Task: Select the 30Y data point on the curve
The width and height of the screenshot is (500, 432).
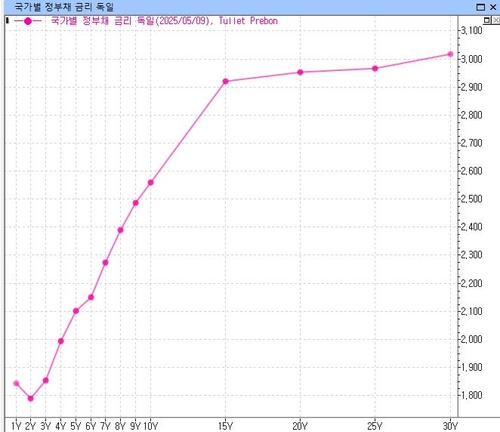Action: pyautogui.click(x=450, y=54)
